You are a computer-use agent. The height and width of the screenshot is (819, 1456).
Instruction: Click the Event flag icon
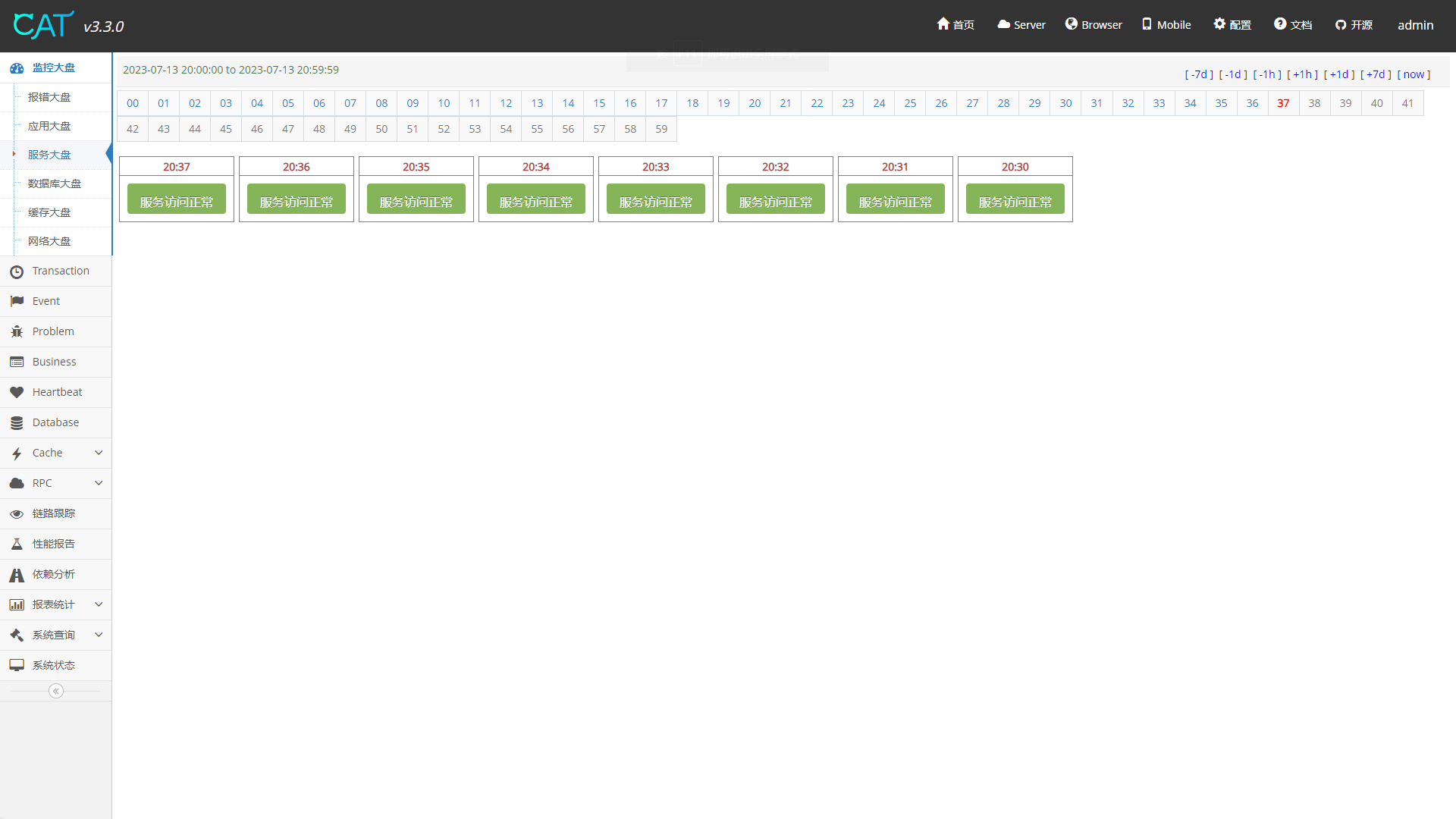coord(17,301)
